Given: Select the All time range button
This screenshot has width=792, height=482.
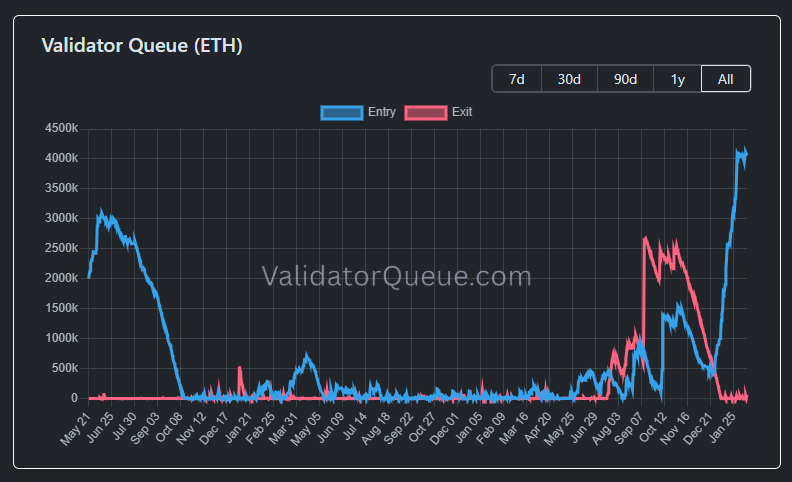Looking at the screenshot, I should [726, 79].
